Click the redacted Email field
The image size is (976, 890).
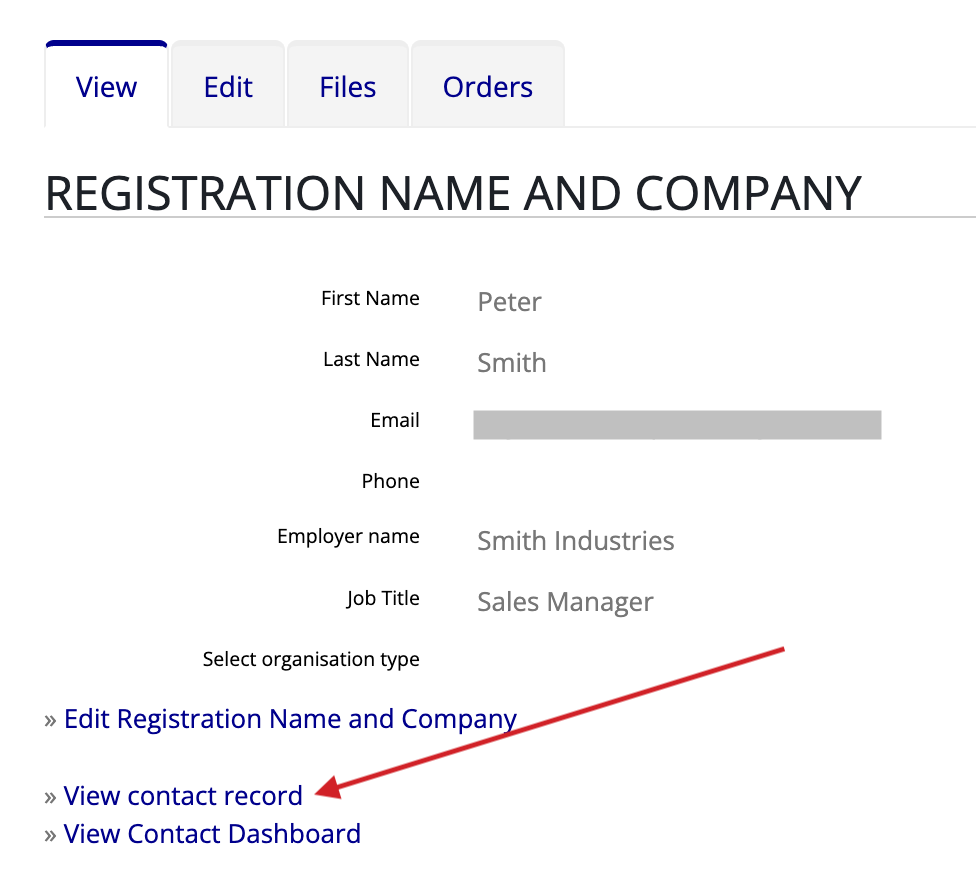pyautogui.click(x=677, y=424)
